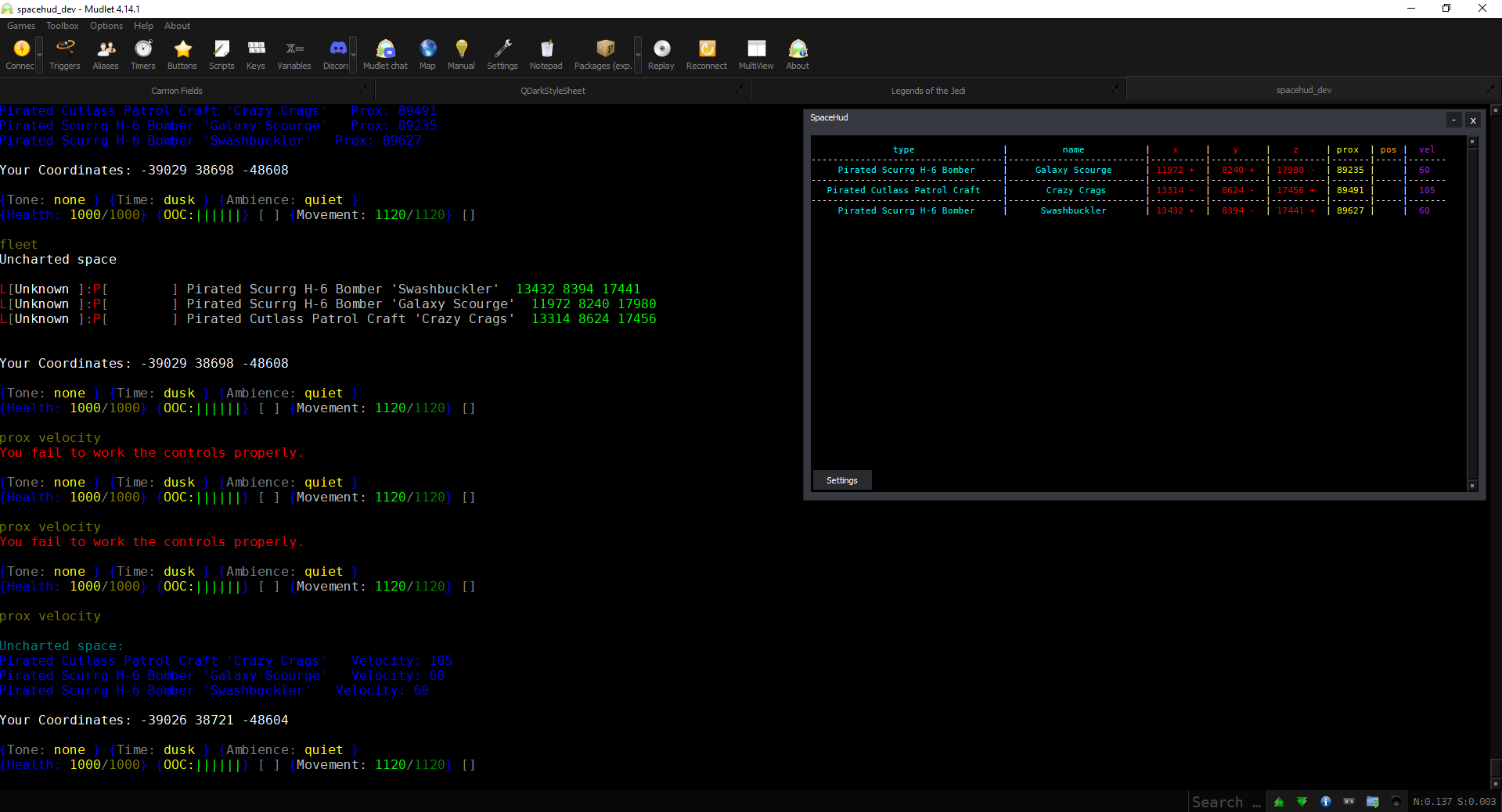Switch to the Carrion Fields profile tab
This screenshot has height=812, width=1502.
(177, 89)
